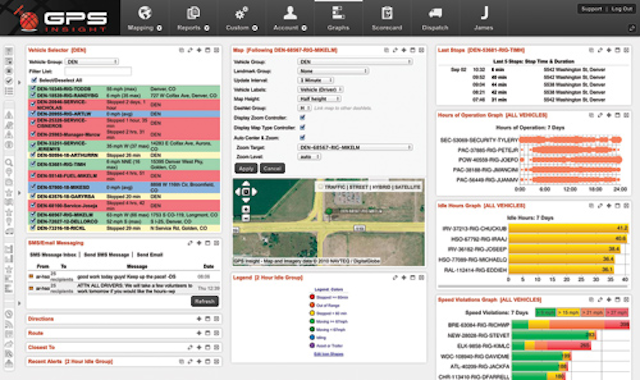Viewport: 640px width, 380px height.
Task: Open Map panel Vehicle Group dropdown
Action: coord(355,62)
